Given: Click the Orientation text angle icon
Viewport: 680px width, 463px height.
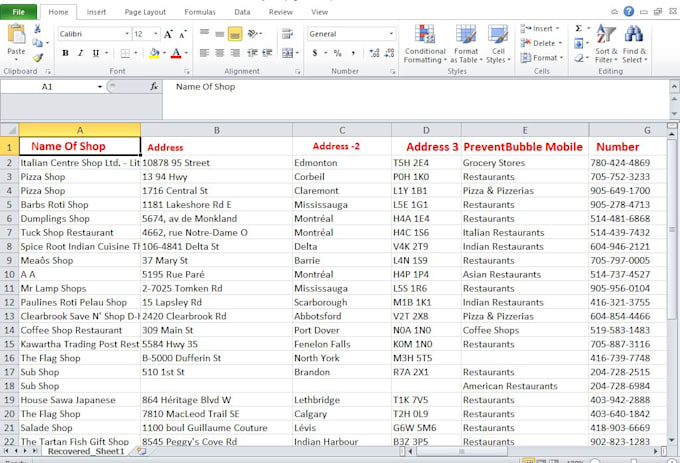Looking at the screenshot, I should tap(253, 33).
